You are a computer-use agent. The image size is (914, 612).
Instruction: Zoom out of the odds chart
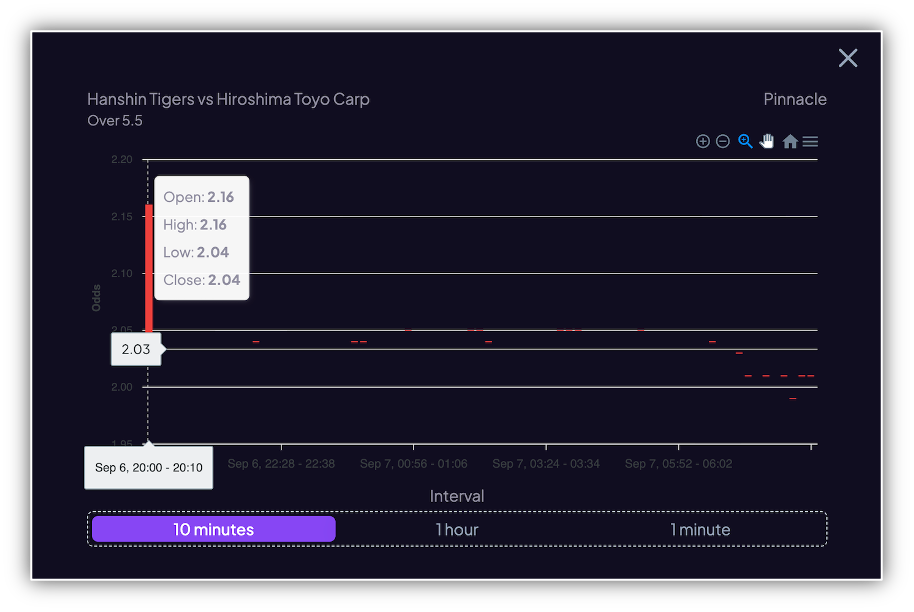tap(723, 141)
